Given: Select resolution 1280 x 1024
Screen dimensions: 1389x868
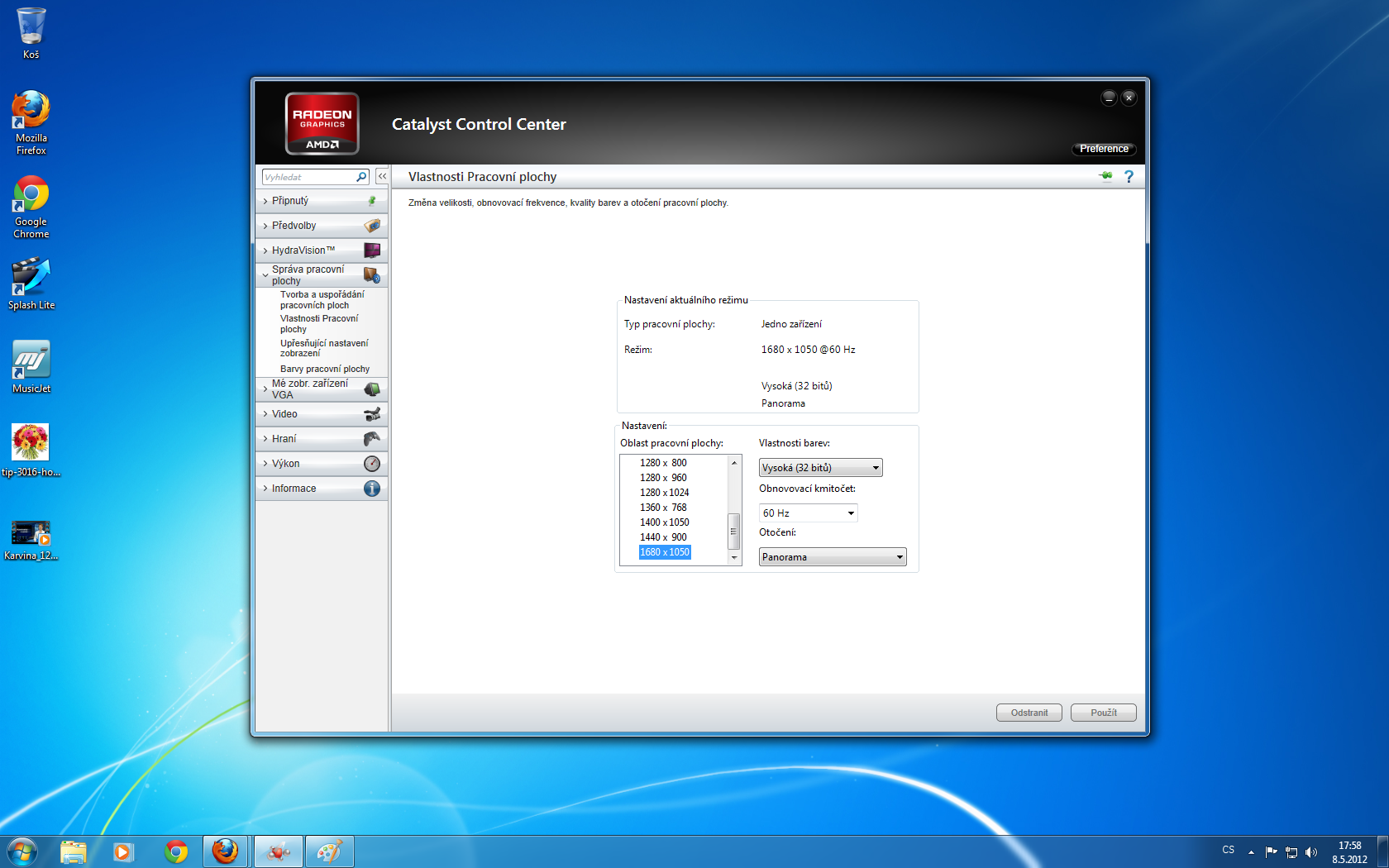Looking at the screenshot, I should [x=664, y=493].
